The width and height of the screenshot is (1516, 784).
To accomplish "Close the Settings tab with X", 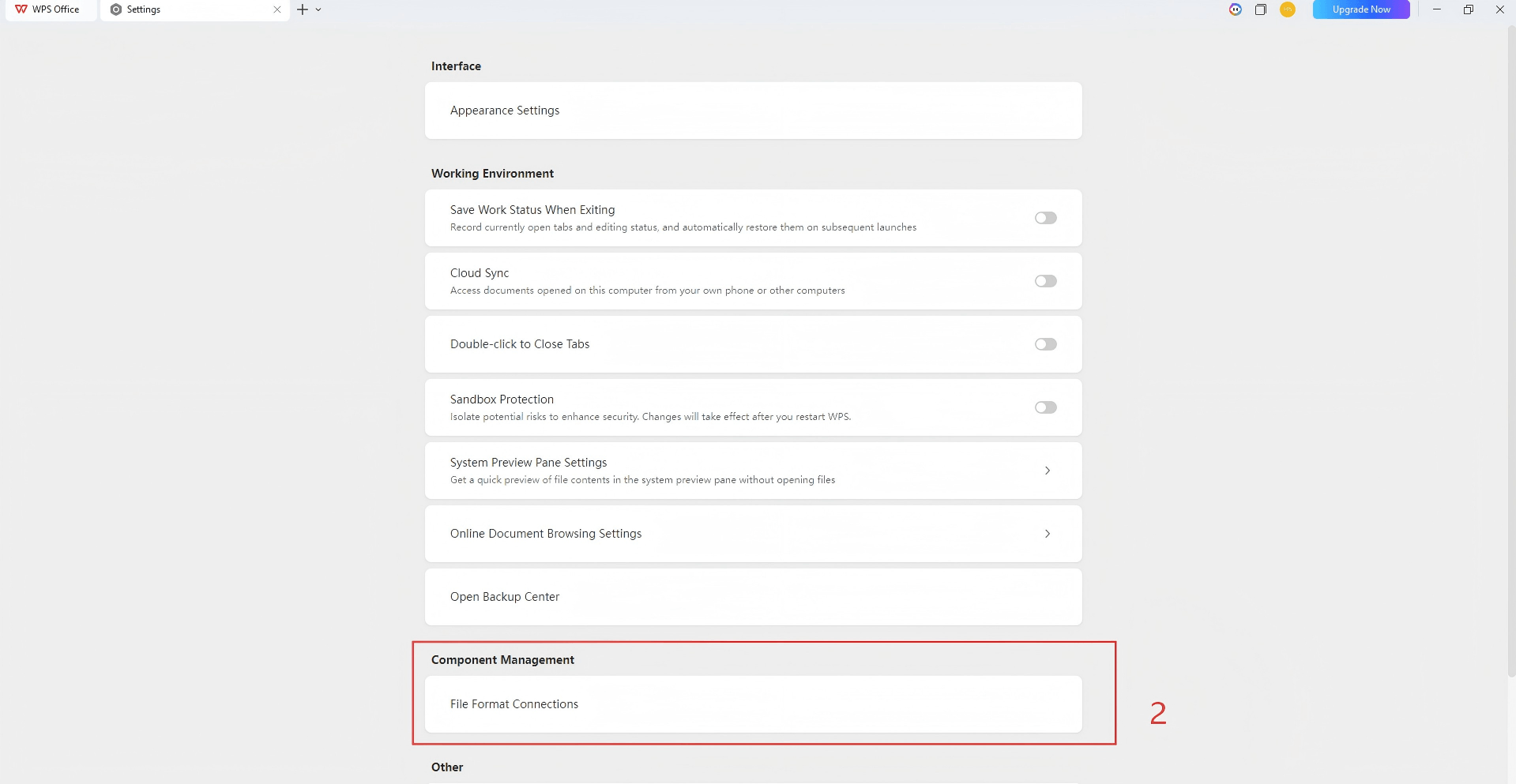I will 277,9.
